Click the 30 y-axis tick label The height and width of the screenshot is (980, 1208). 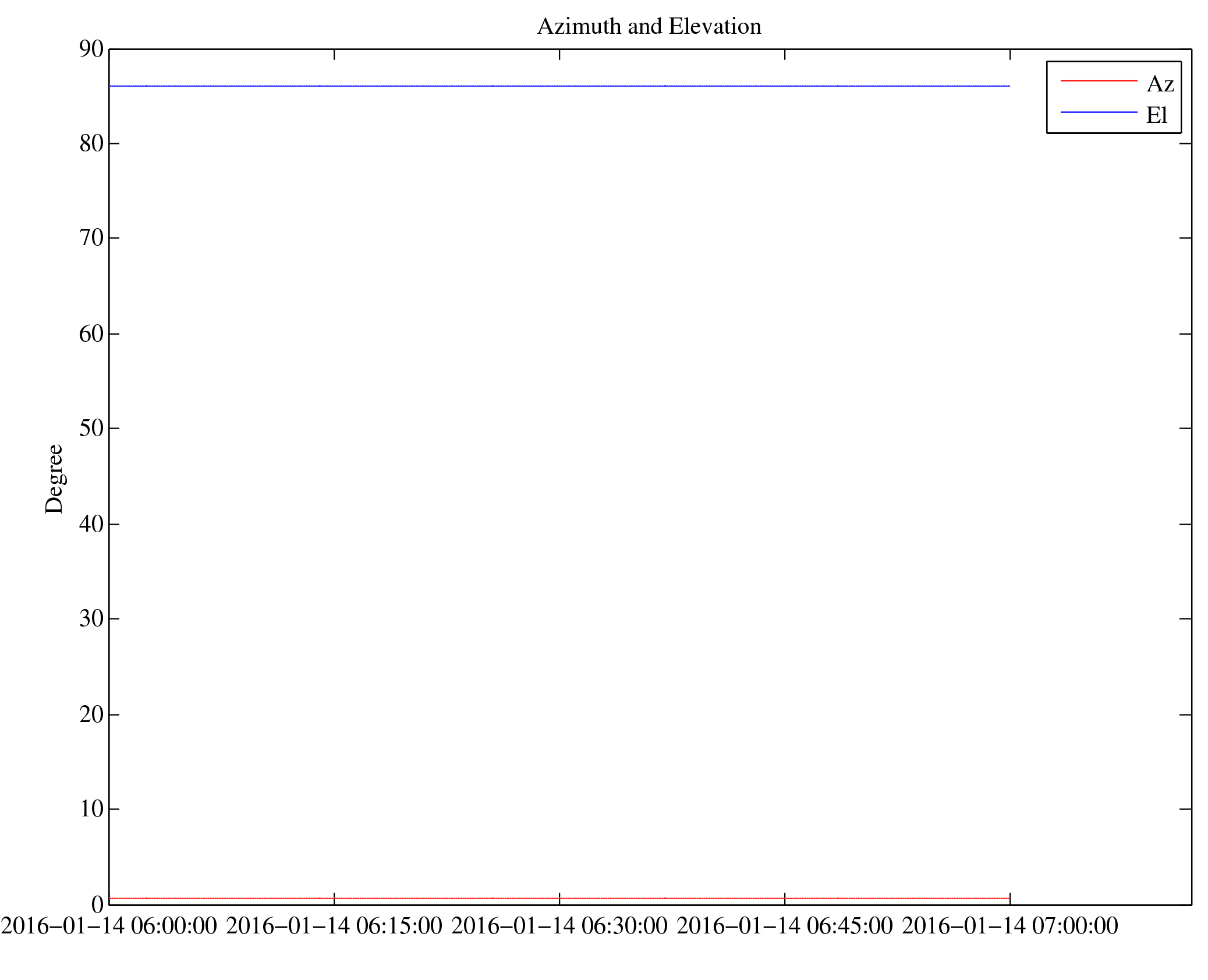(x=91, y=618)
